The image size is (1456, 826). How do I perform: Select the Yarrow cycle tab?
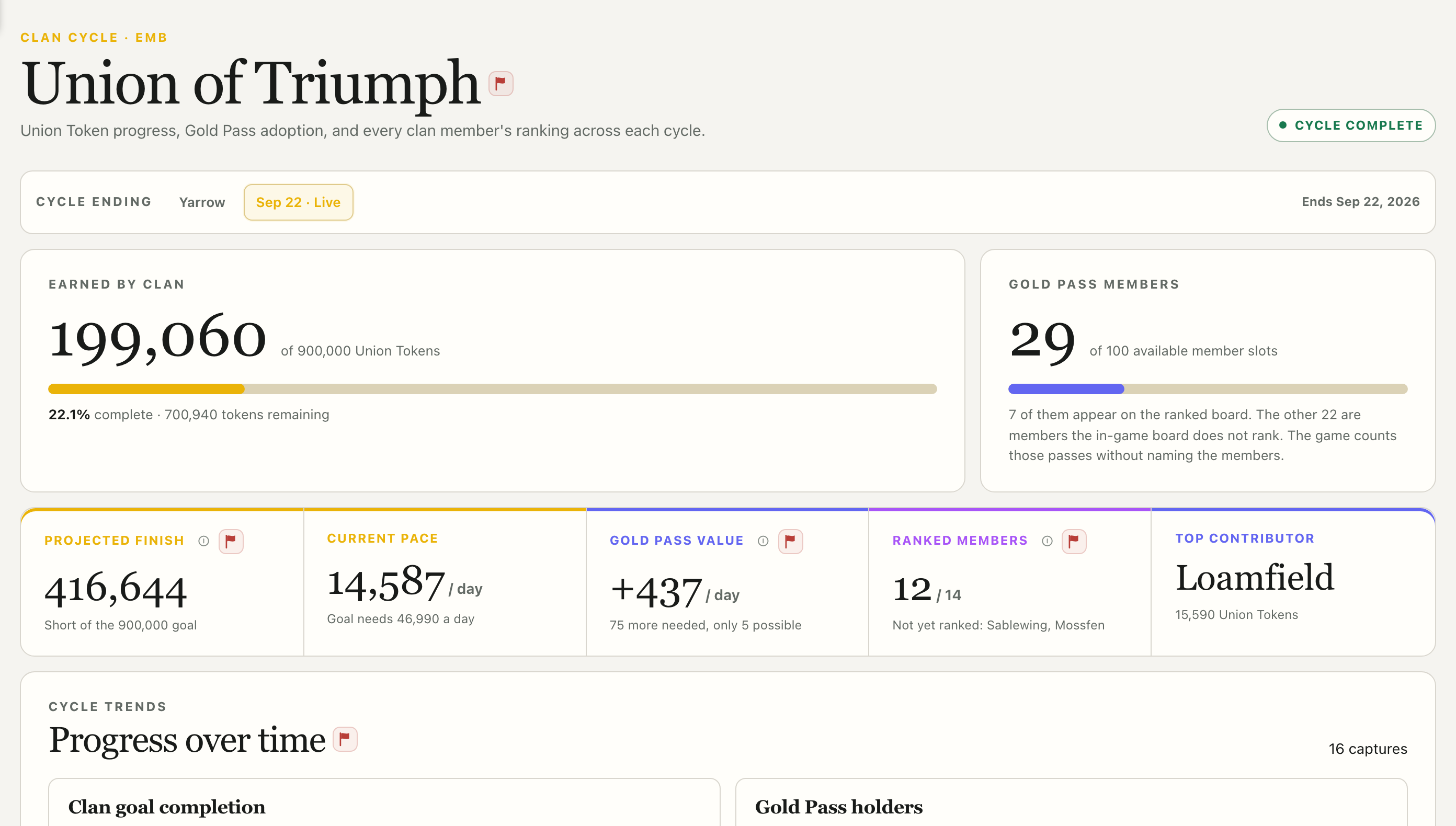point(202,202)
